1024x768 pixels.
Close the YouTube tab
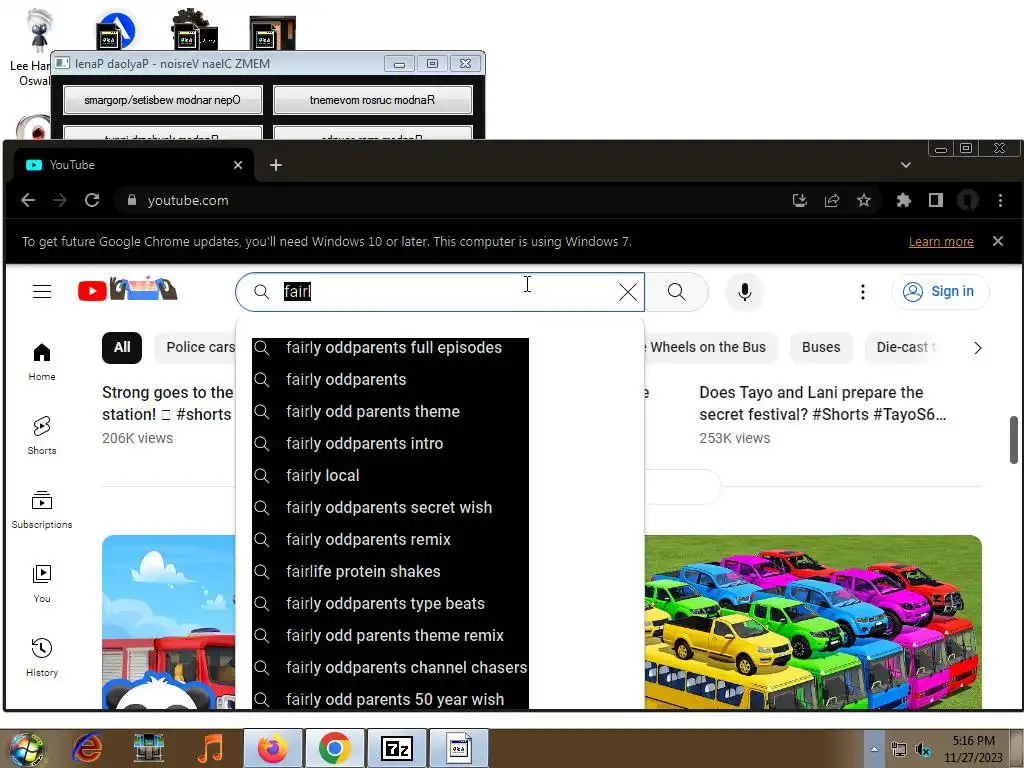click(238, 165)
